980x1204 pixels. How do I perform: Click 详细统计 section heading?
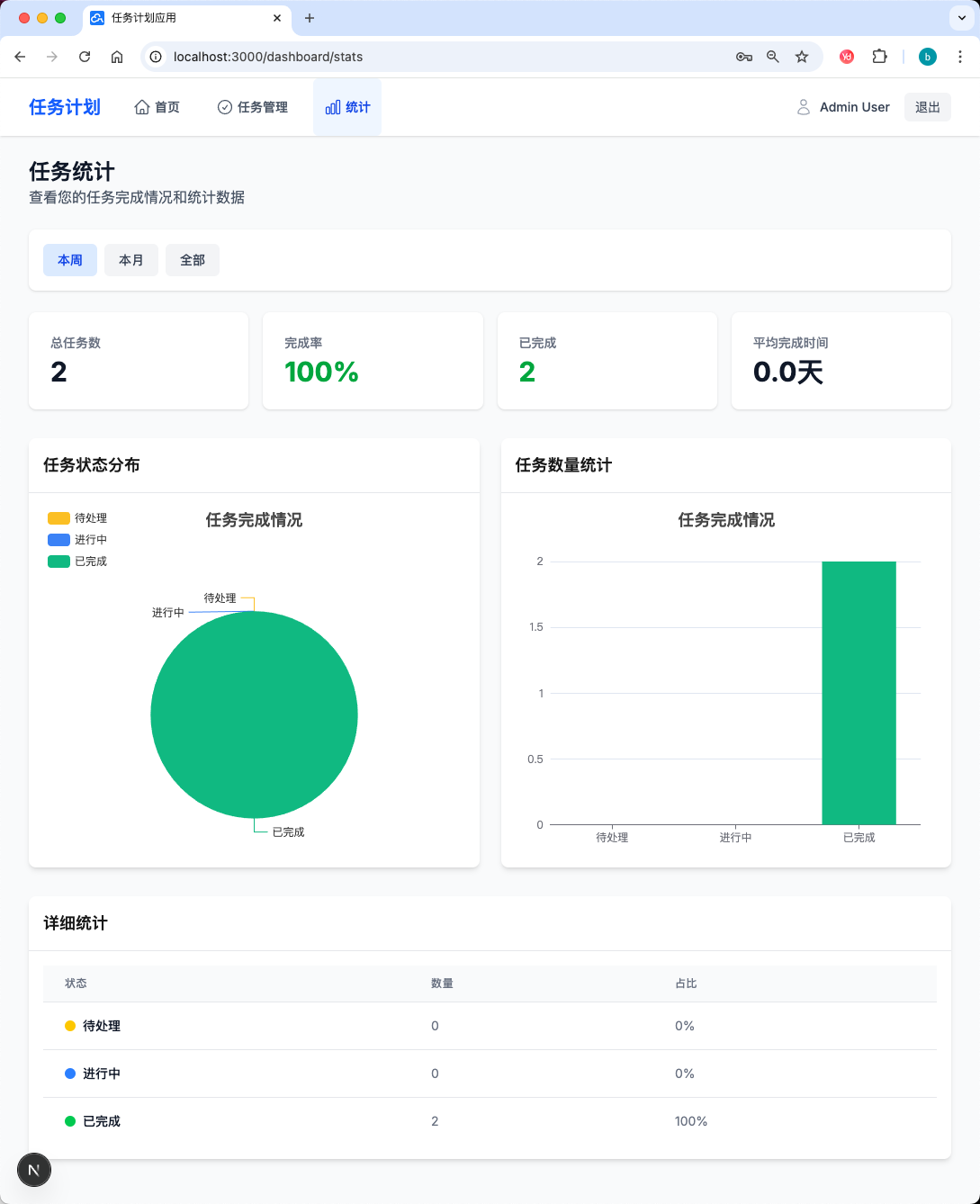pos(76,923)
